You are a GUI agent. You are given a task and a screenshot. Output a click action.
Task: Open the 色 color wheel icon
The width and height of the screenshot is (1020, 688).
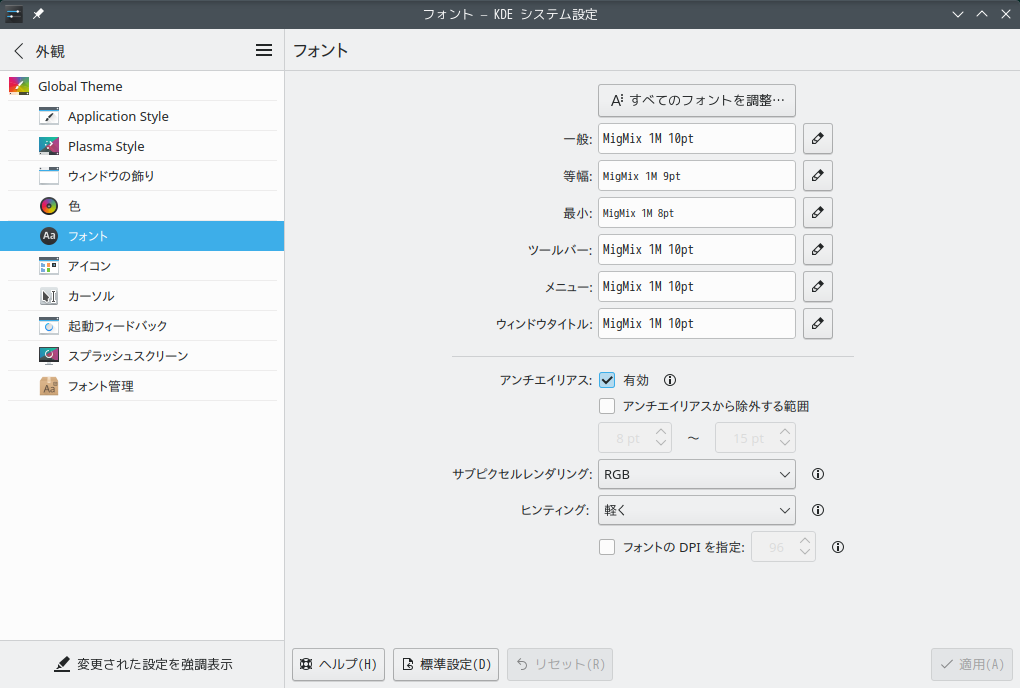[49, 206]
